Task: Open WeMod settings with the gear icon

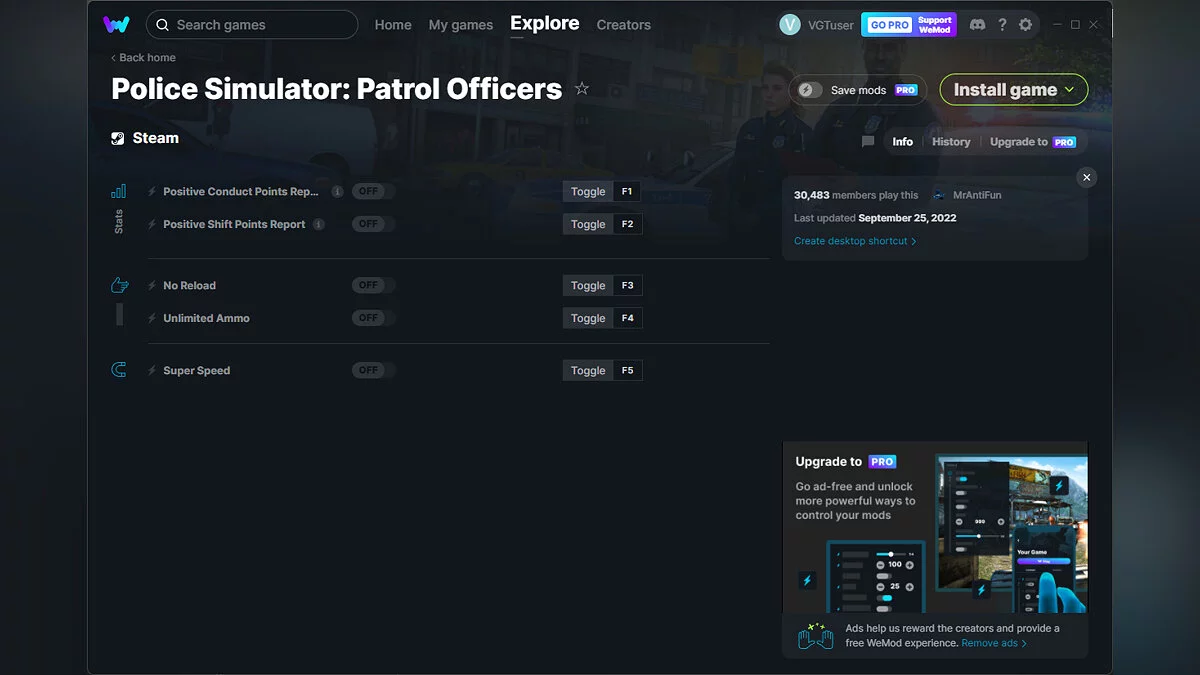Action: tap(1026, 24)
